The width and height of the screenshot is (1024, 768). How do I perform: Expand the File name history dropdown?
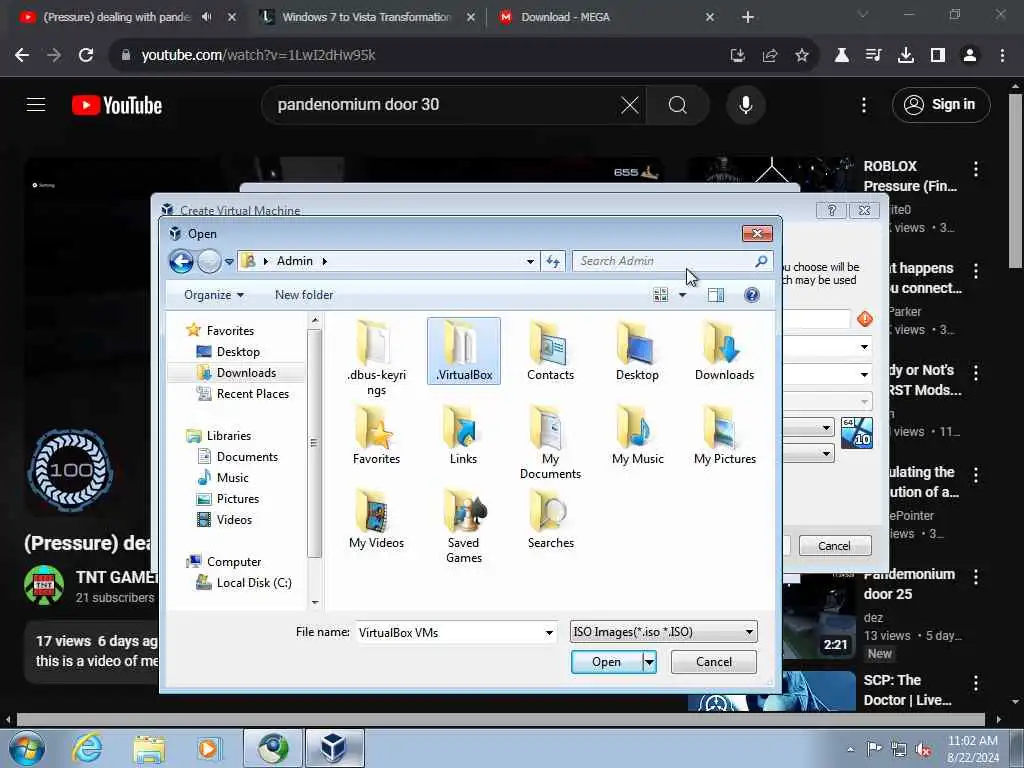(x=549, y=632)
